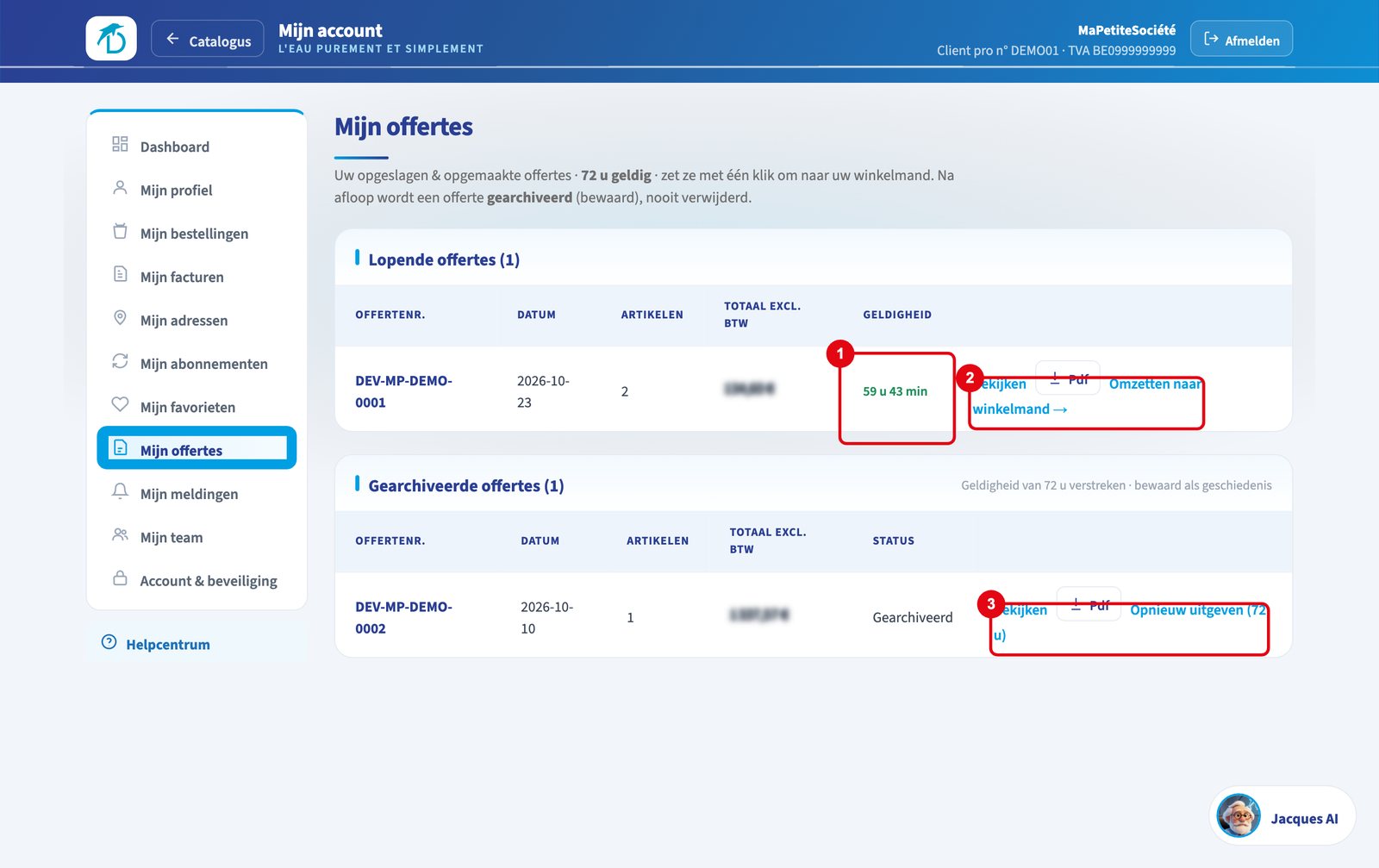Screen dimensions: 1379x868
Task: Click the Jacques AI avatar picture
Action: point(1239,815)
